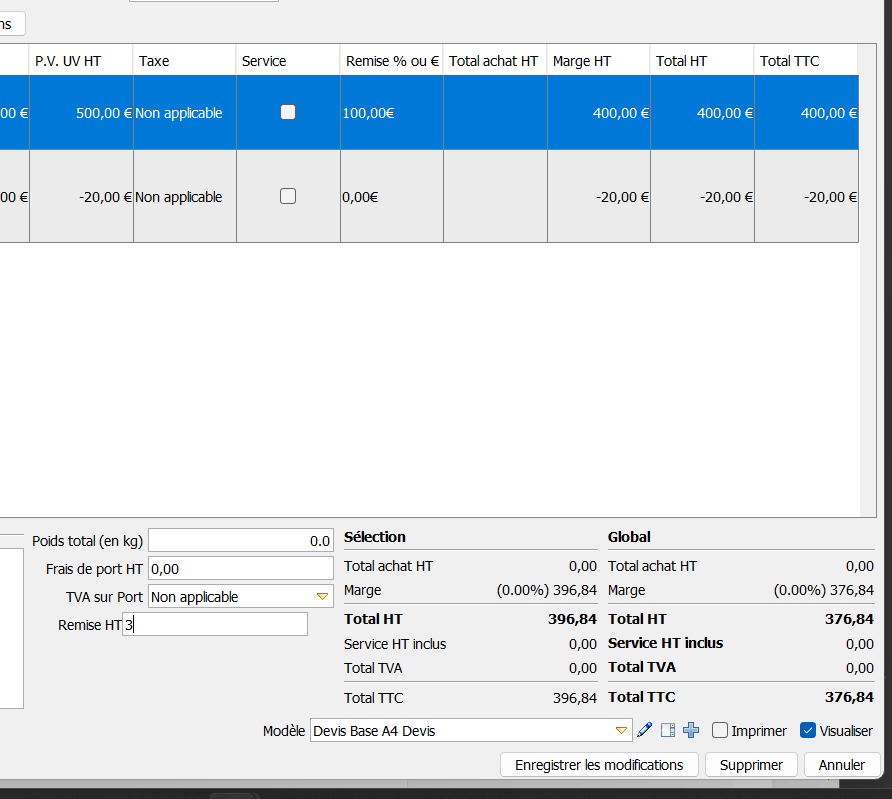892x799 pixels.
Task: Add a new model with plus icon
Action: (x=691, y=730)
